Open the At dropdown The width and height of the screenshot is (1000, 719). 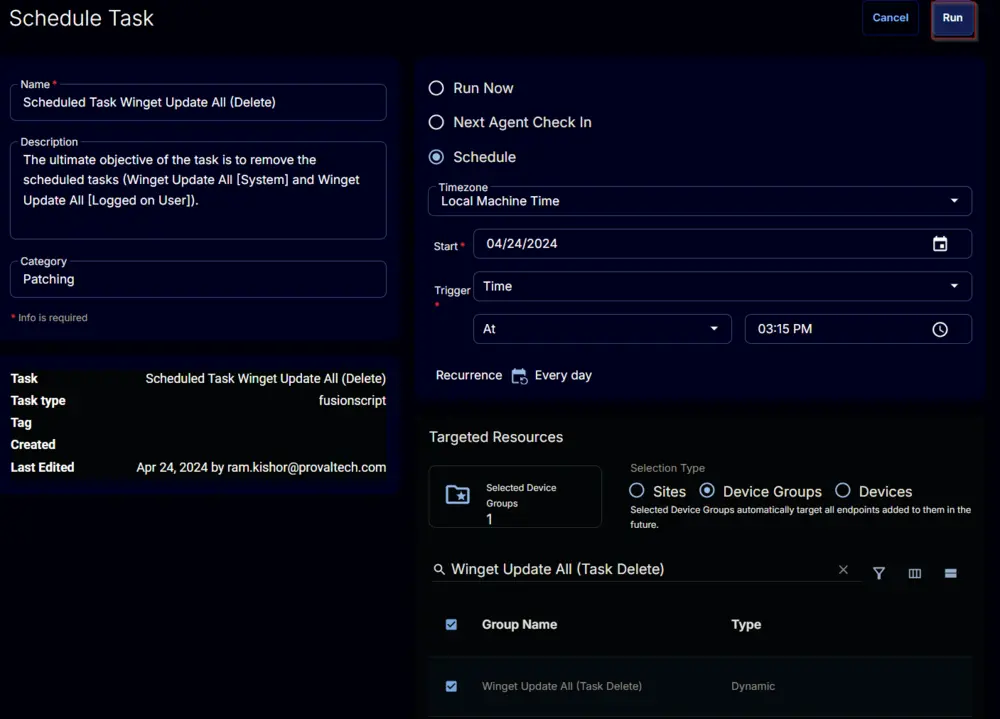point(602,329)
